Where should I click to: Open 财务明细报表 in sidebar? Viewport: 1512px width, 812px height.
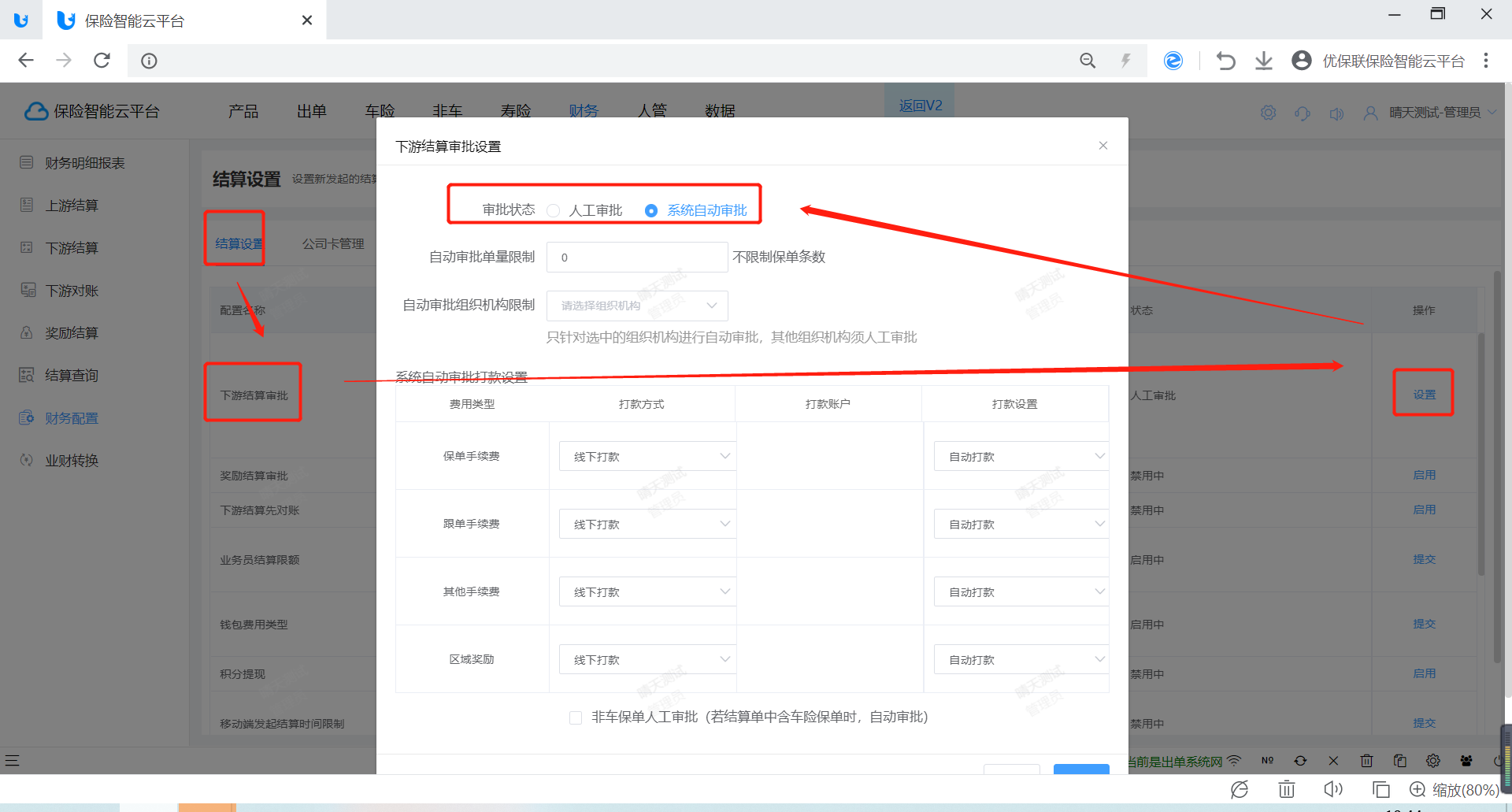coord(85,163)
